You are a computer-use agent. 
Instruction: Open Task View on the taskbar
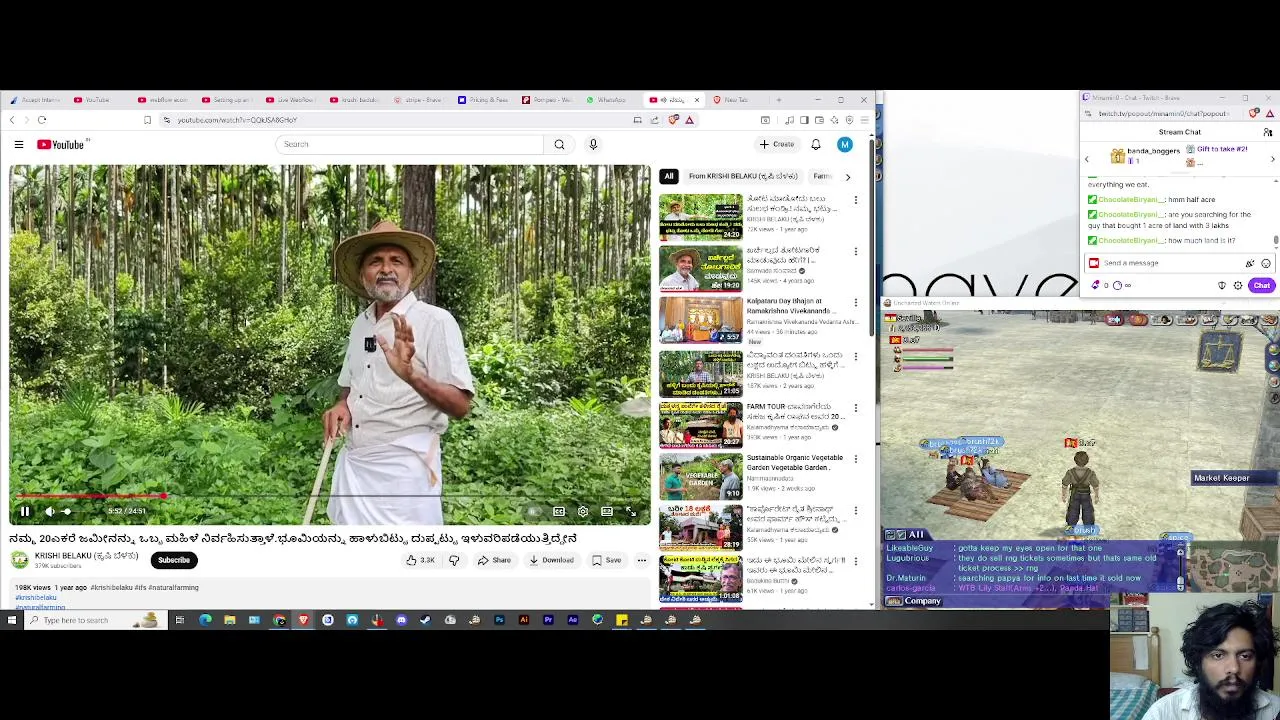tap(179, 620)
